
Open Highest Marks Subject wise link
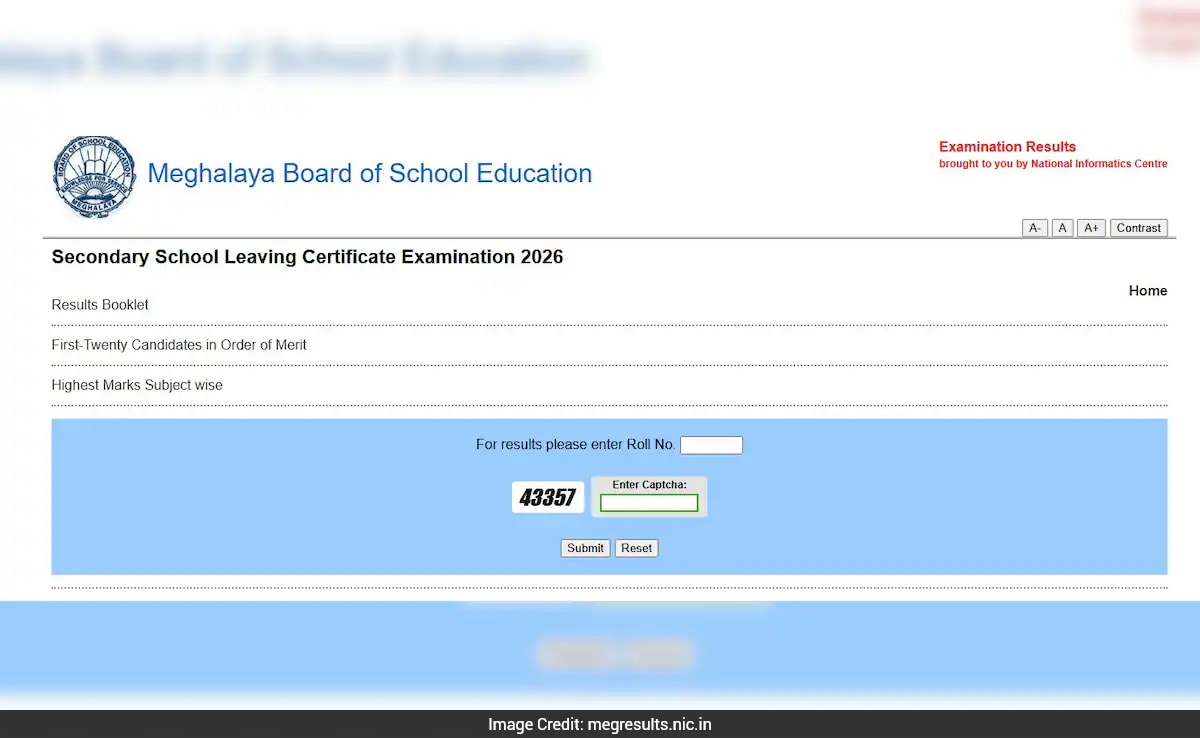click(x=137, y=385)
